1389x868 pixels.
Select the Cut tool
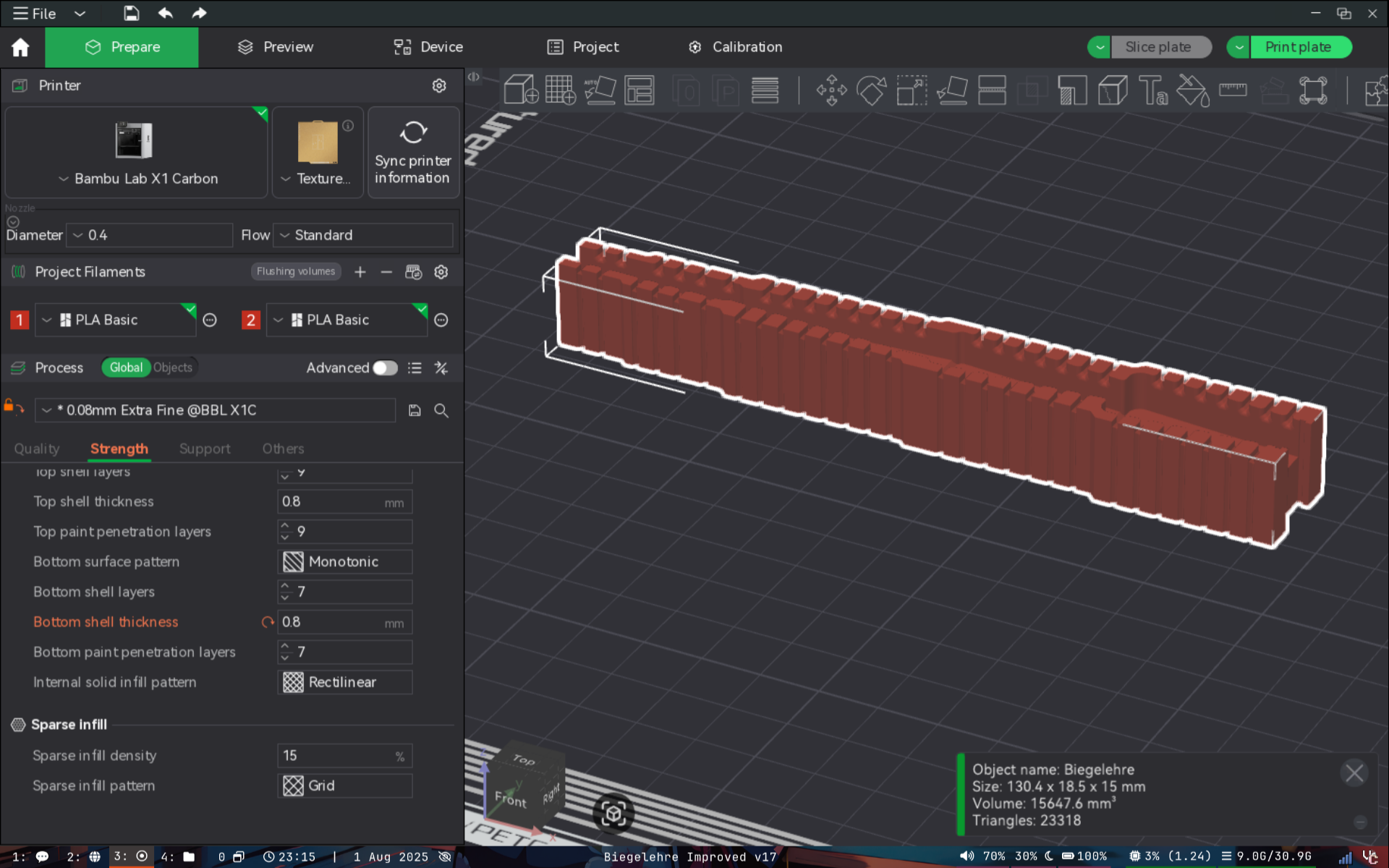pyautogui.click(x=992, y=90)
